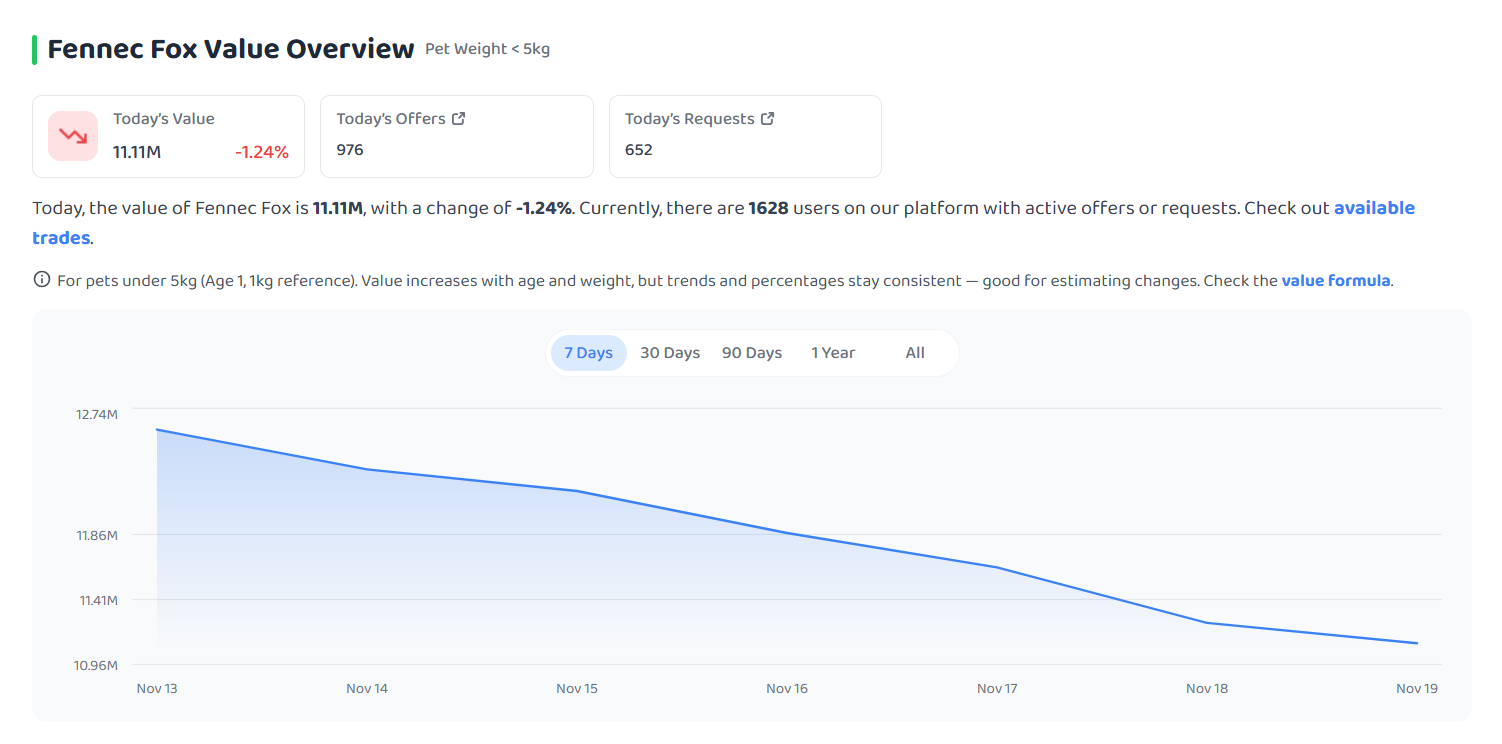The height and width of the screenshot is (744, 1502).
Task: Click the -1.24% change value
Action: coord(262,152)
